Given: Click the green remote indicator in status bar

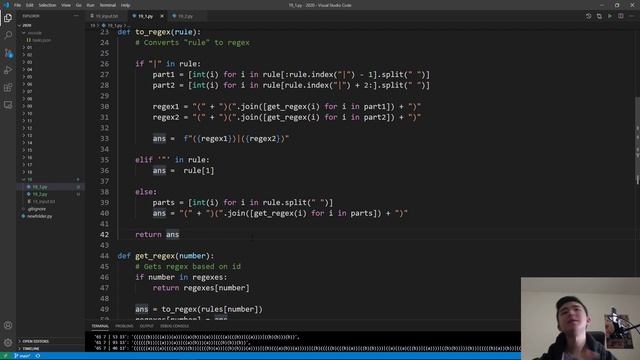Looking at the screenshot, I should coord(6,356).
